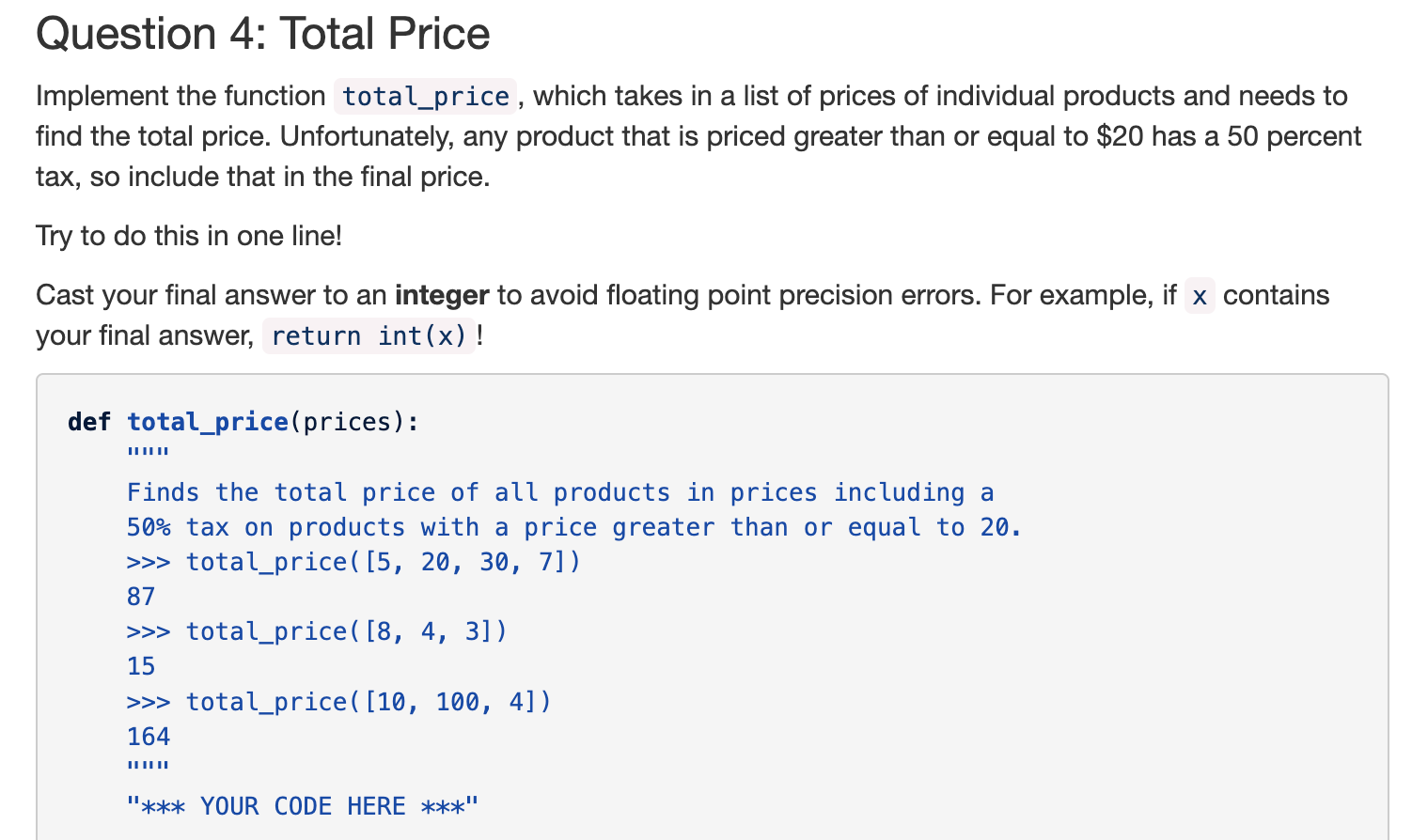
Task: Click the inline "return int(x)" code snippet
Action: point(368,336)
